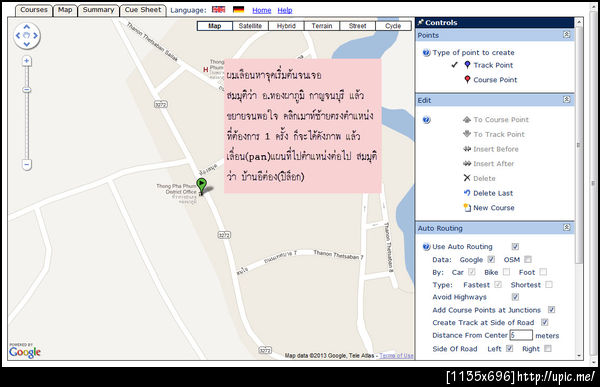
Task: Collapse the Auto Routing section
Action: (567, 228)
